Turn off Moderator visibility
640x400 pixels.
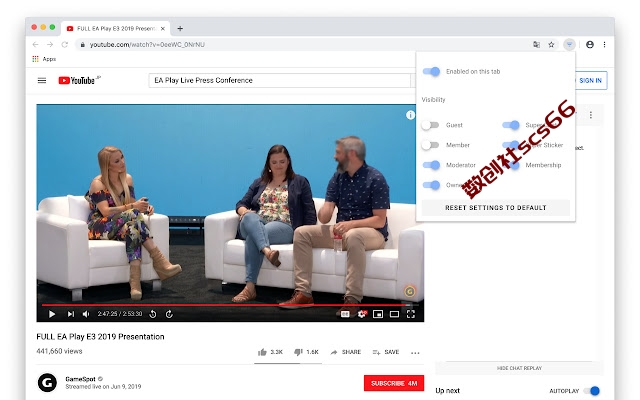tap(431, 165)
